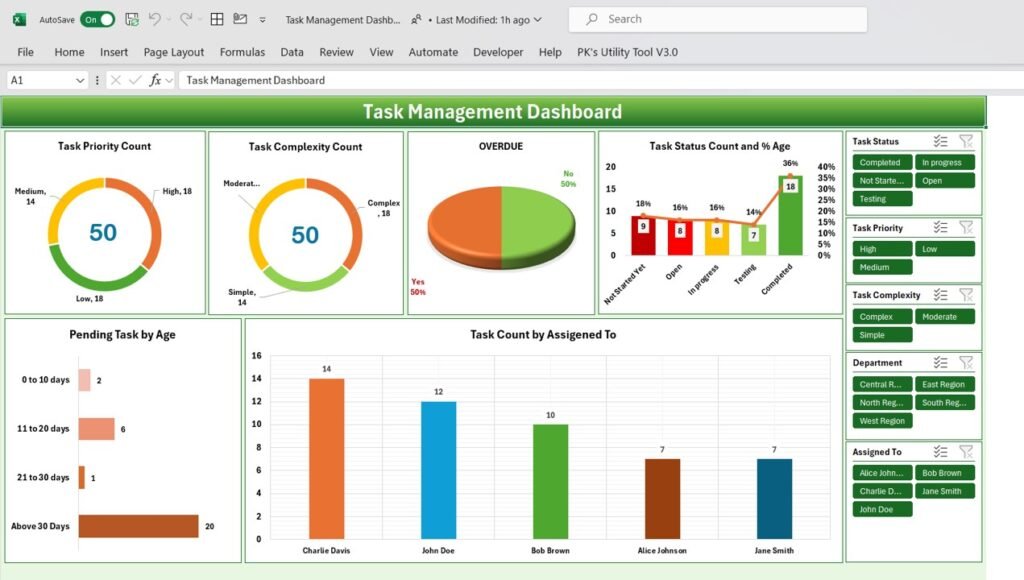
Task: Click the Undo icon
Action: [154, 18]
